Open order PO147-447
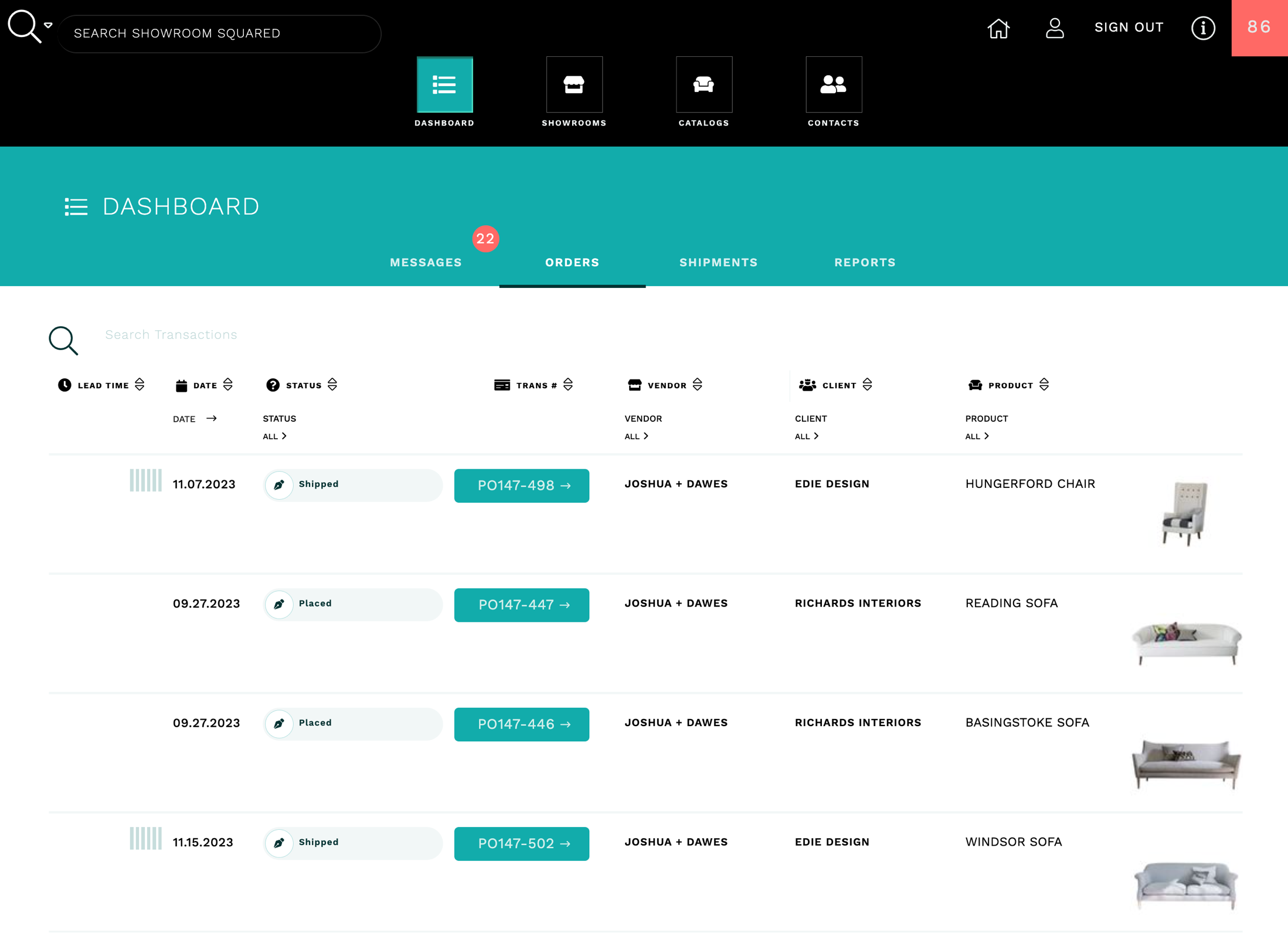 (x=521, y=605)
